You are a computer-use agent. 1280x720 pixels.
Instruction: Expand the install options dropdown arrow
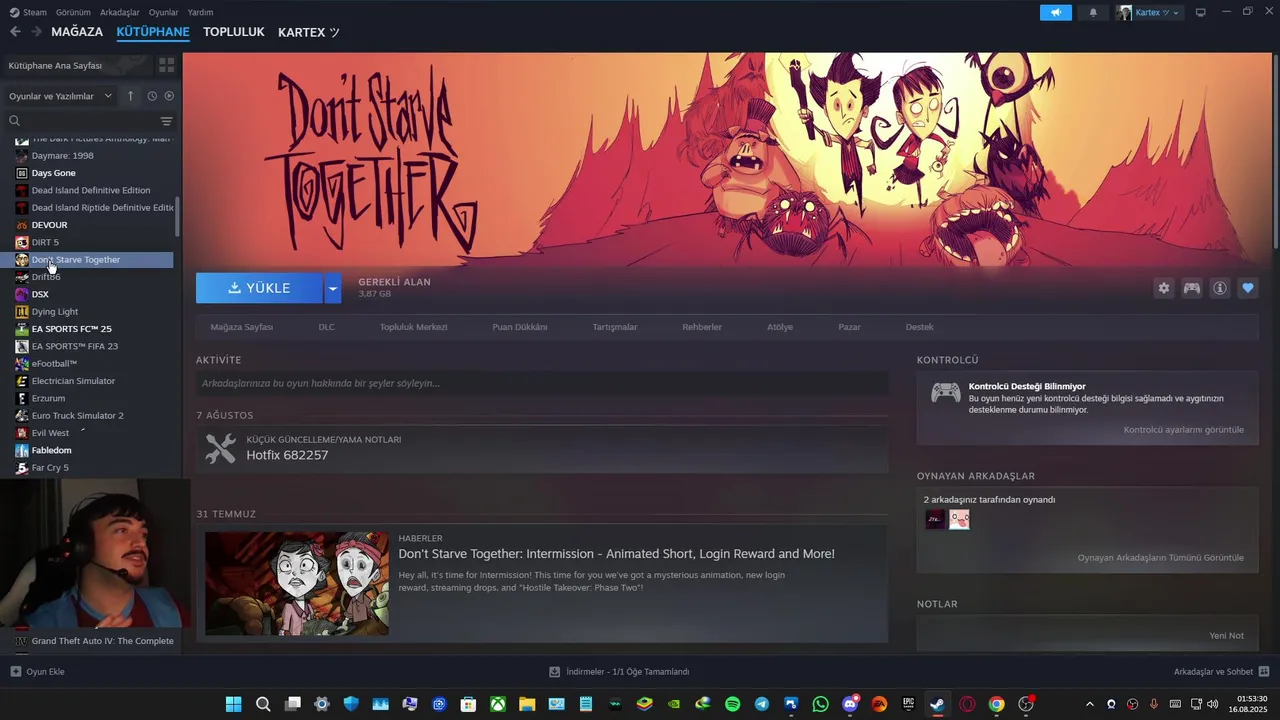pyautogui.click(x=333, y=288)
